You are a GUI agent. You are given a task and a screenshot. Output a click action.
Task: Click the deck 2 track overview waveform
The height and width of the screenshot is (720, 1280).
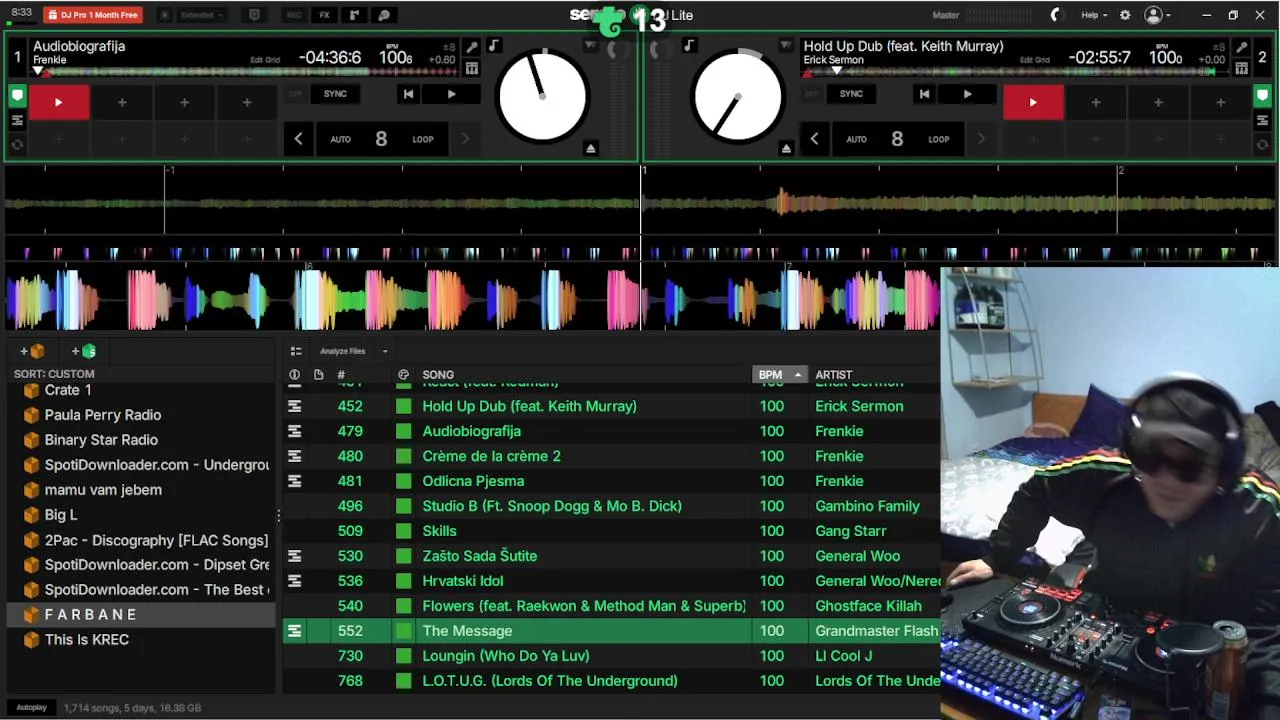tap(1015, 71)
